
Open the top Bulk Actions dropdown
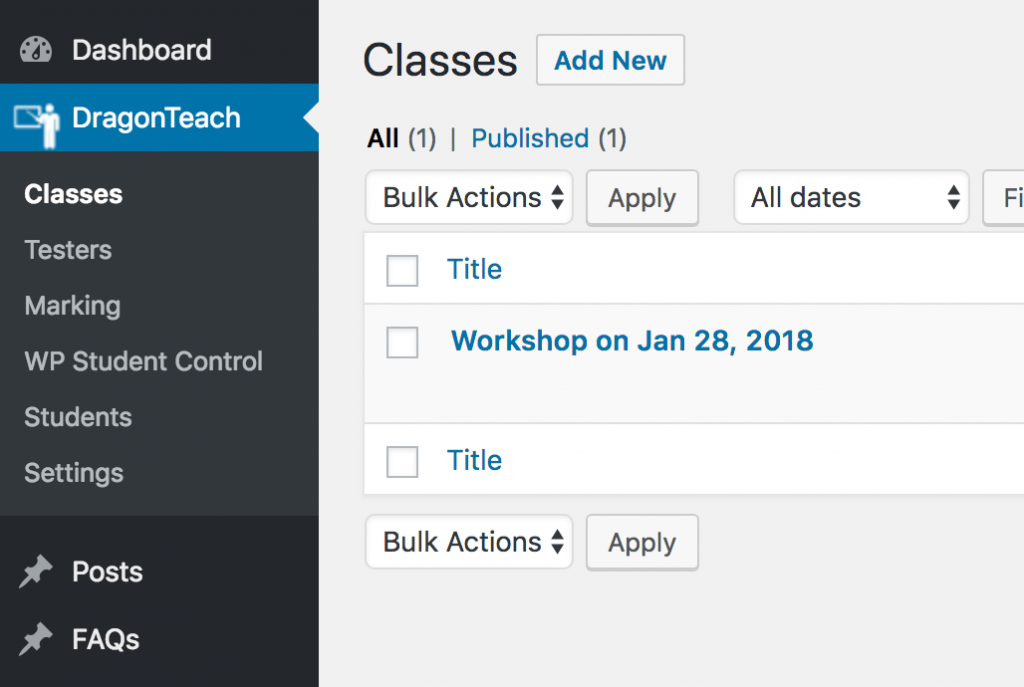pos(469,197)
